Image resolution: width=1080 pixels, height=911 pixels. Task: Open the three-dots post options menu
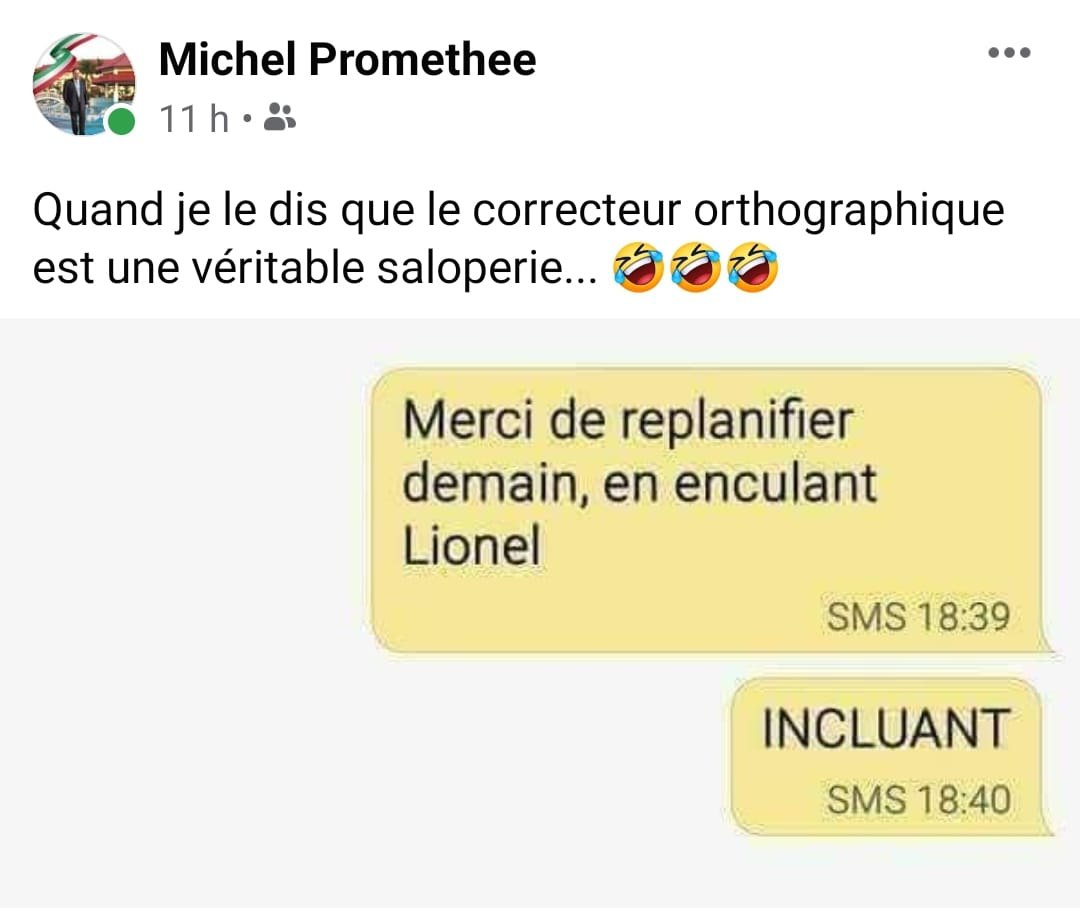point(1008,53)
